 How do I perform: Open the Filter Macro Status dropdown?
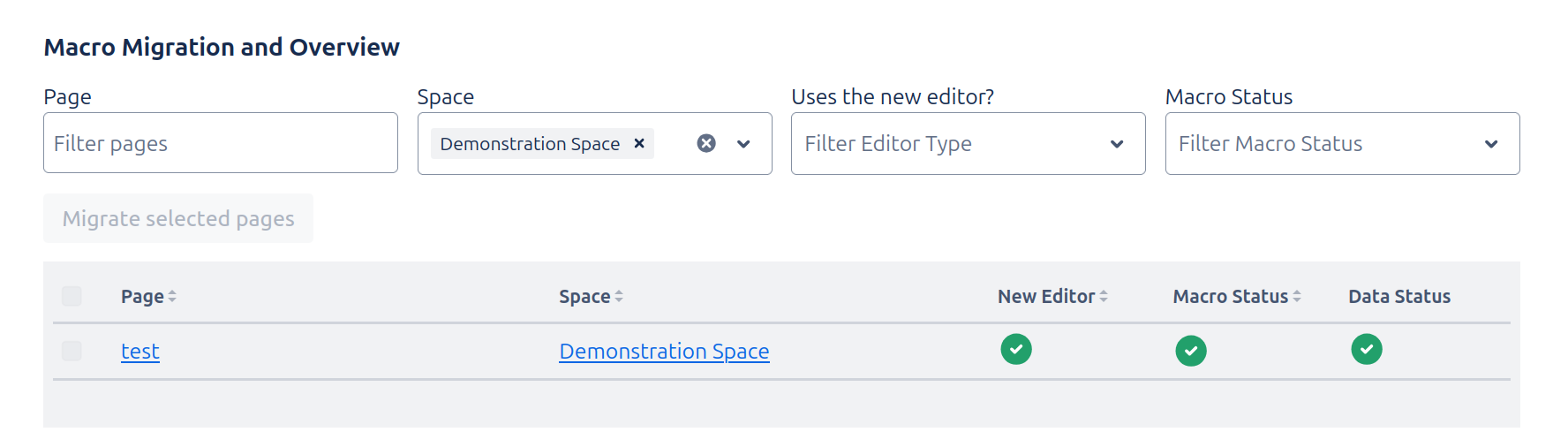1342,144
